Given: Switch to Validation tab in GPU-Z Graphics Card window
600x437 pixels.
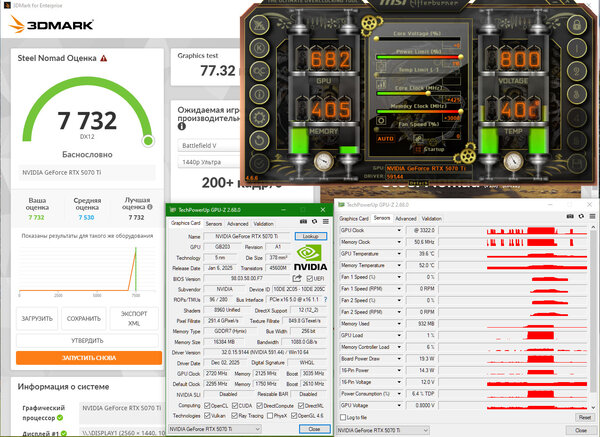Looking at the screenshot, I should tap(263, 224).
